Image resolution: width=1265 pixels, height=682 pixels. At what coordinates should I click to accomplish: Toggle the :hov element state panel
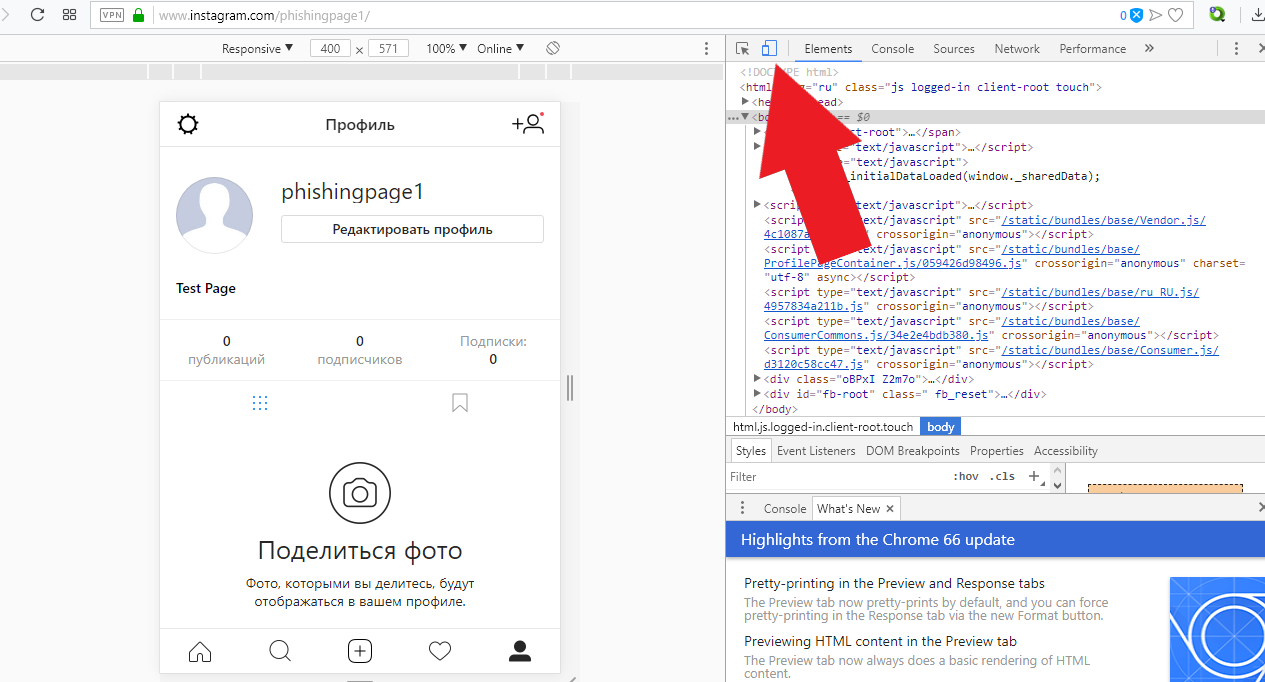pos(965,477)
